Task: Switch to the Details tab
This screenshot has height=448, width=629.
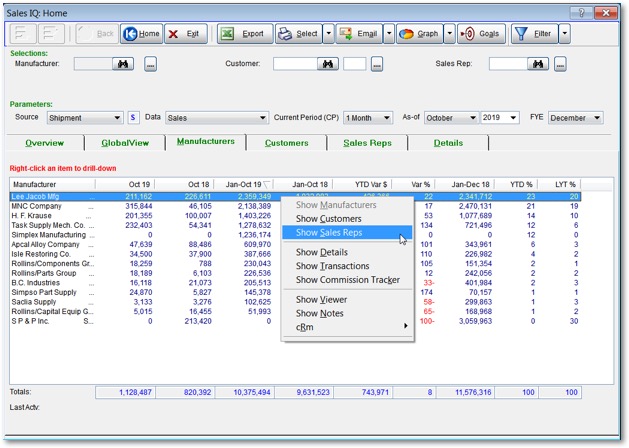Action: [x=448, y=143]
